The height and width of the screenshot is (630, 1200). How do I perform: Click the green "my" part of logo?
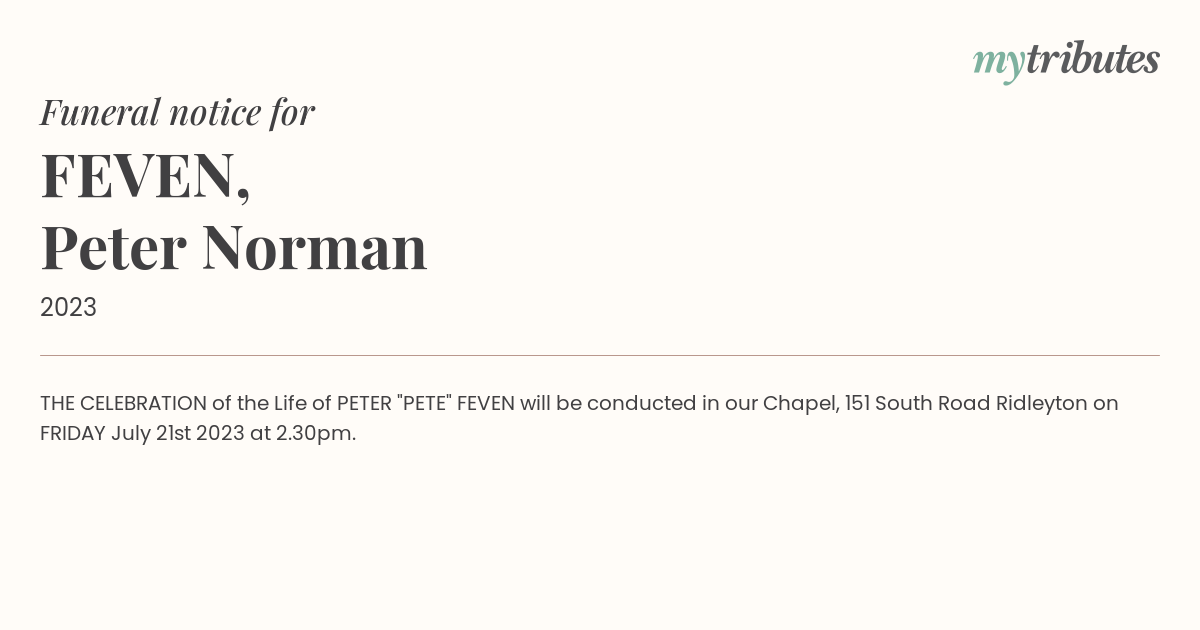coord(999,64)
